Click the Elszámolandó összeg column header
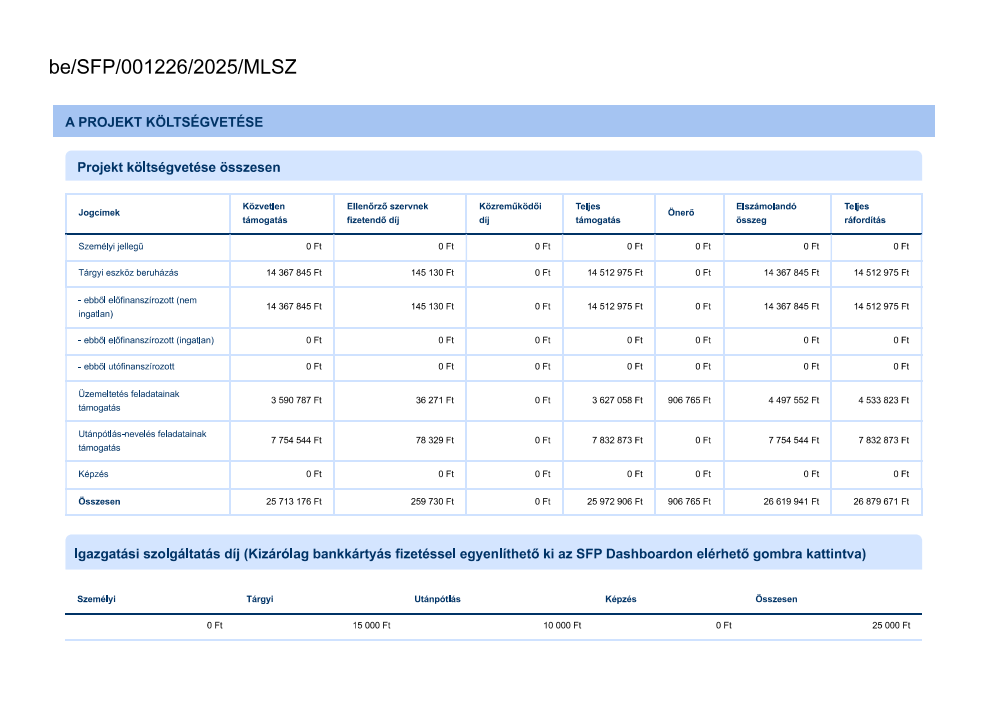 click(x=766, y=213)
